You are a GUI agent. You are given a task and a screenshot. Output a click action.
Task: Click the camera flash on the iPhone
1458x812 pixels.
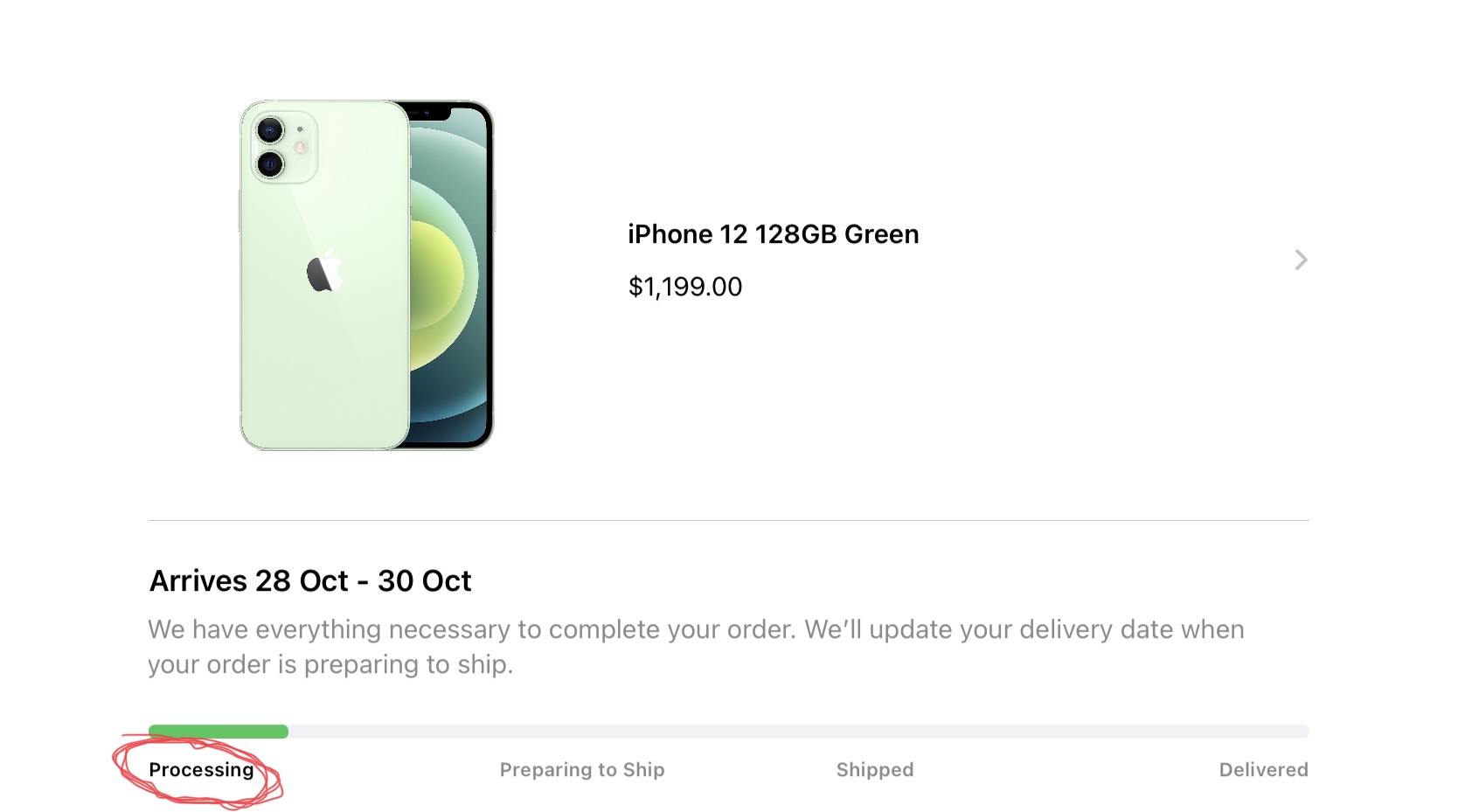pos(301,148)
